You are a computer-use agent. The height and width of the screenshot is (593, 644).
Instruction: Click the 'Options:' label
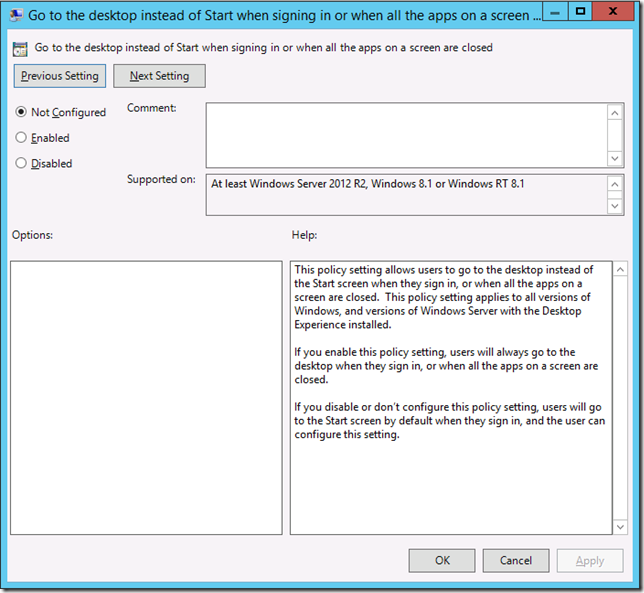click(32, 235)
